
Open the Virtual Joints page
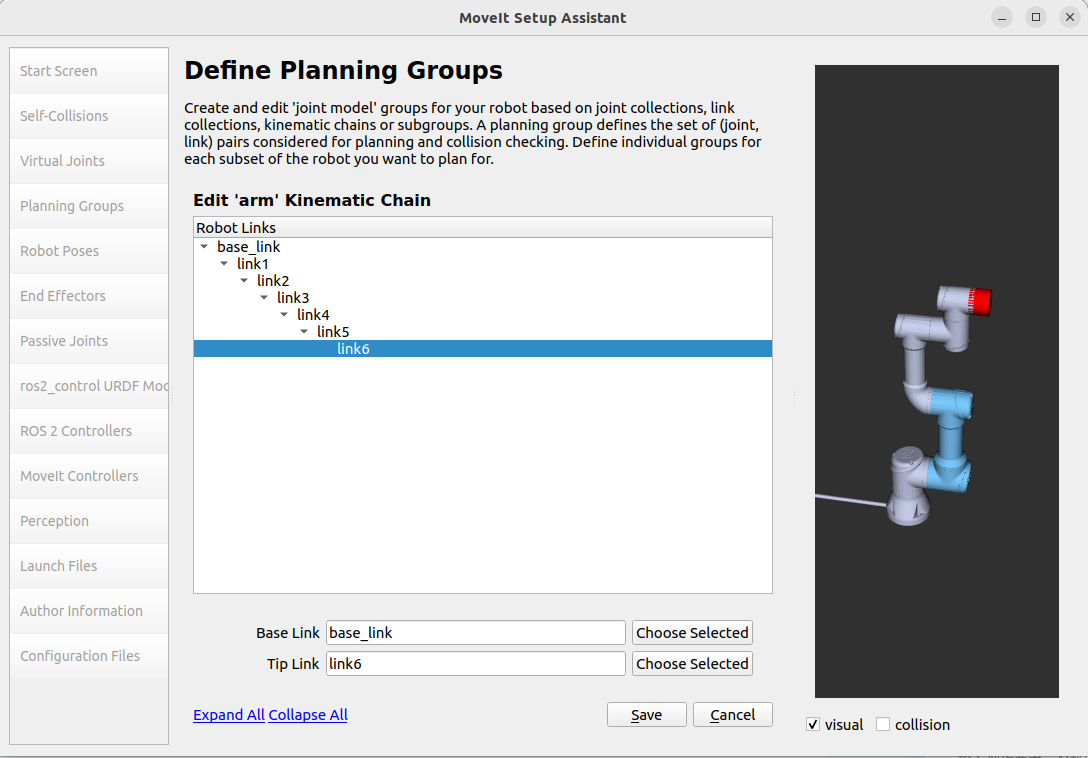click(89, 161)
